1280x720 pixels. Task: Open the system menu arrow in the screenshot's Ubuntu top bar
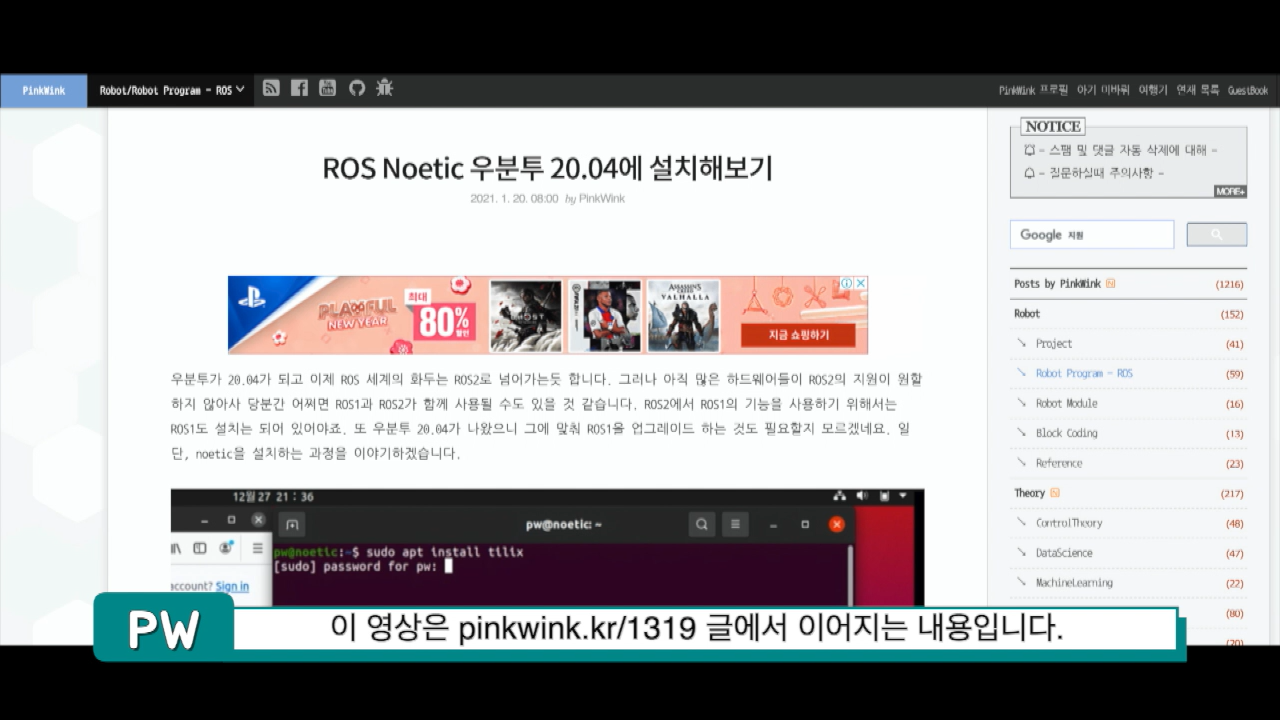tap(904, 496)
